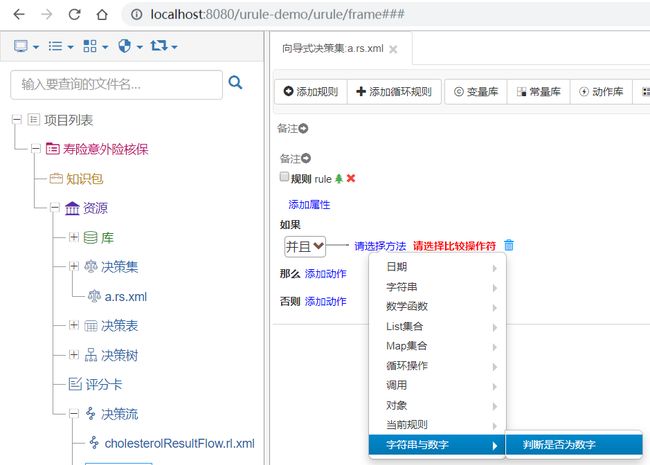
Task: Click the 请选择方法 link
Action: point(380,246)
